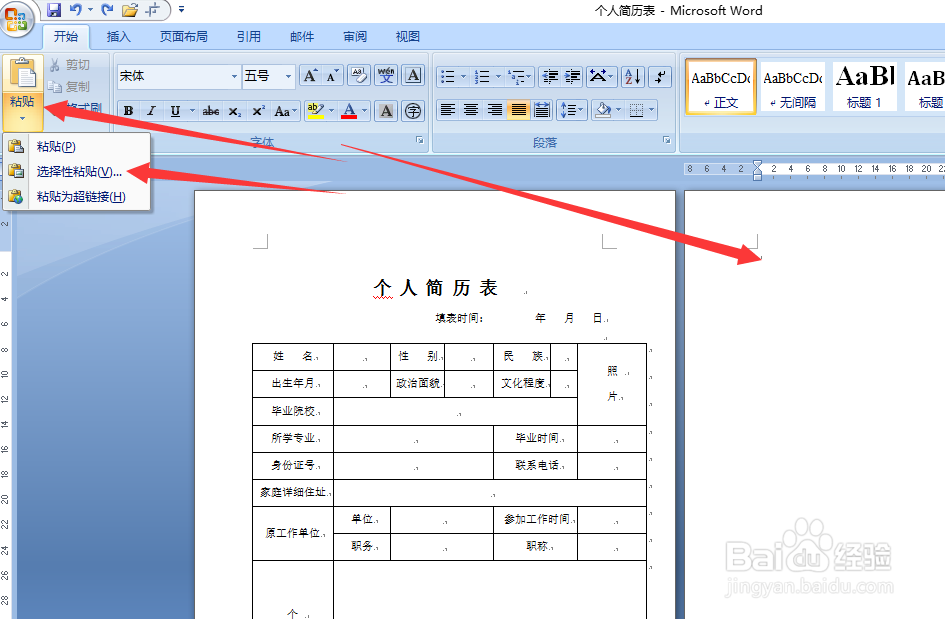
Task: Expand the line spacing dropdown
Action: tap(572, 110)
